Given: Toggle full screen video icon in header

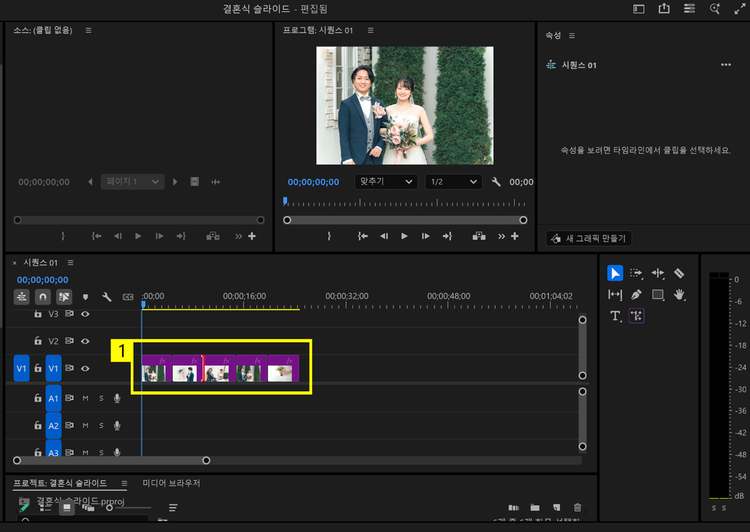Looking at the screenshot, I should click(x=739, y=9).
